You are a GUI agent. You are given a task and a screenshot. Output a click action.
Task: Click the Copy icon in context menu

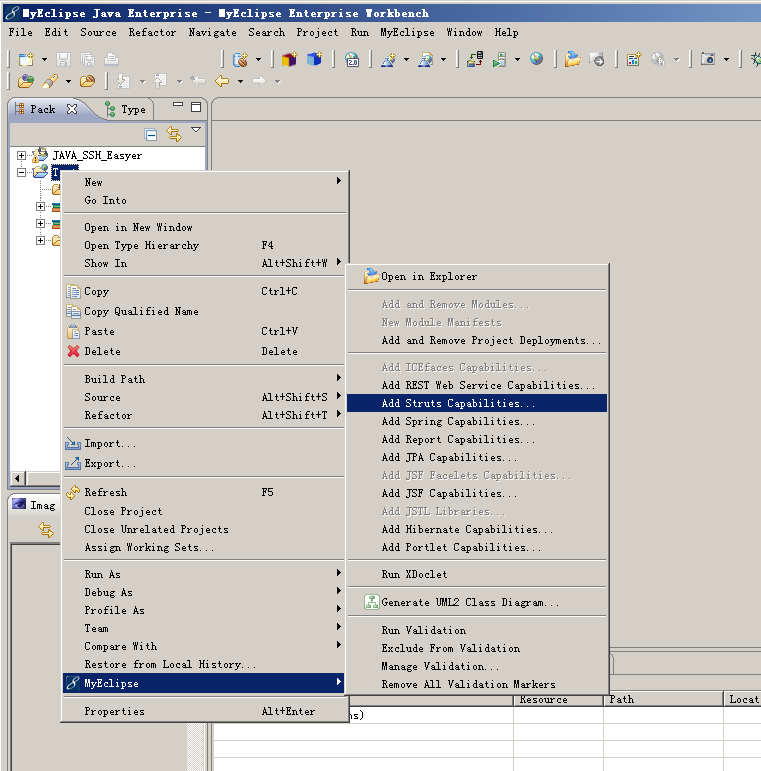tap(72, 292)
